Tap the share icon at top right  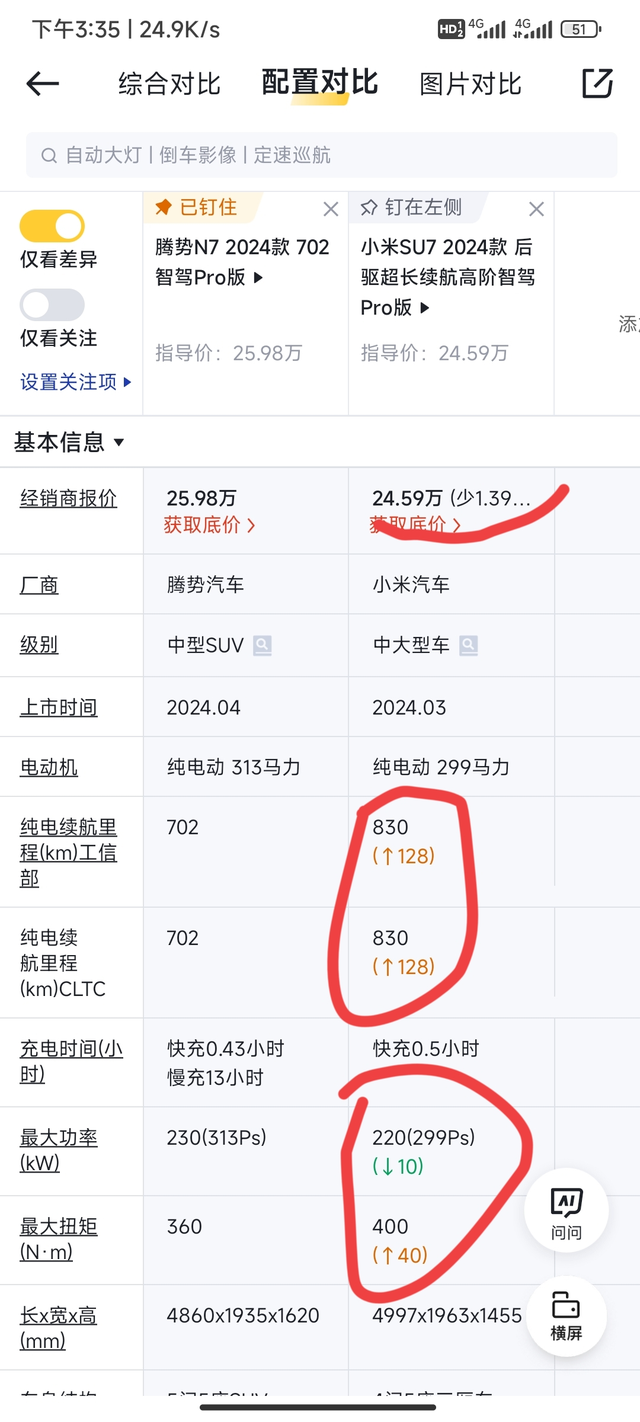pos(597,84)
